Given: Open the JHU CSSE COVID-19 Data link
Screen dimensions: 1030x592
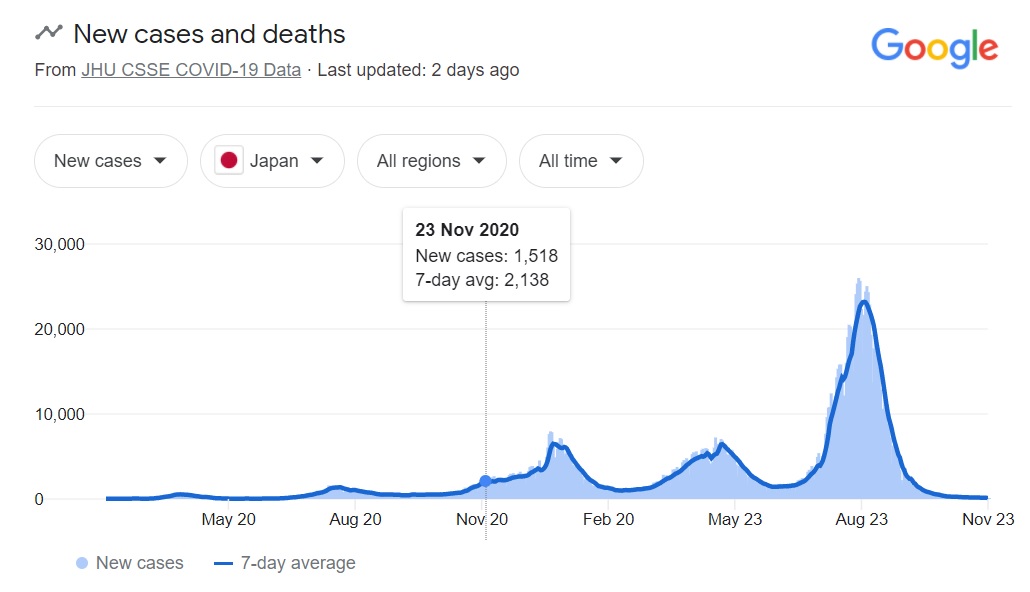Looking at the screenshot, I should [191, 70].
